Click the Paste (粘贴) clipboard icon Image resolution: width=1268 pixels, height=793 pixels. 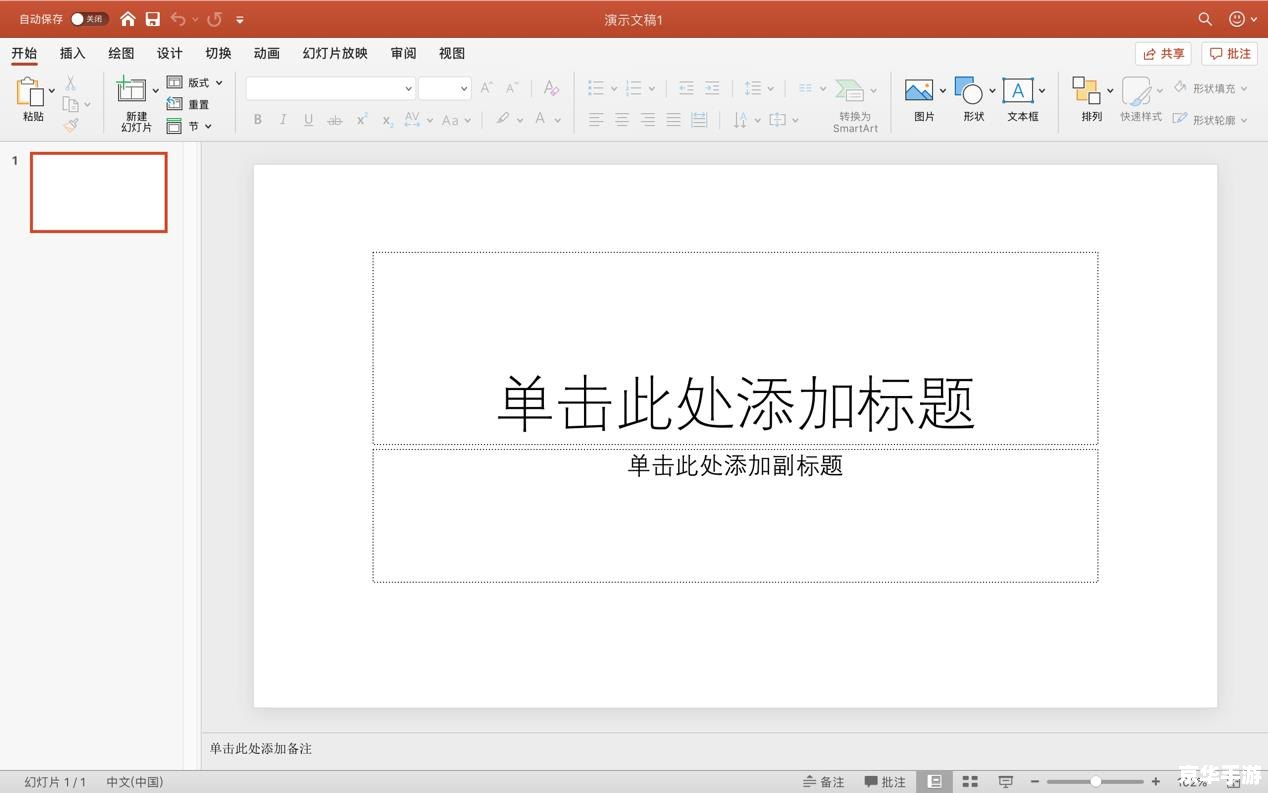30,91
